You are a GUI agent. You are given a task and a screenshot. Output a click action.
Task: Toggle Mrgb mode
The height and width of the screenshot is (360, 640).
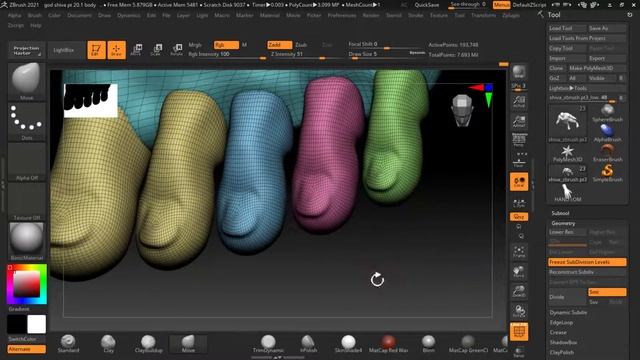[195, 45]
